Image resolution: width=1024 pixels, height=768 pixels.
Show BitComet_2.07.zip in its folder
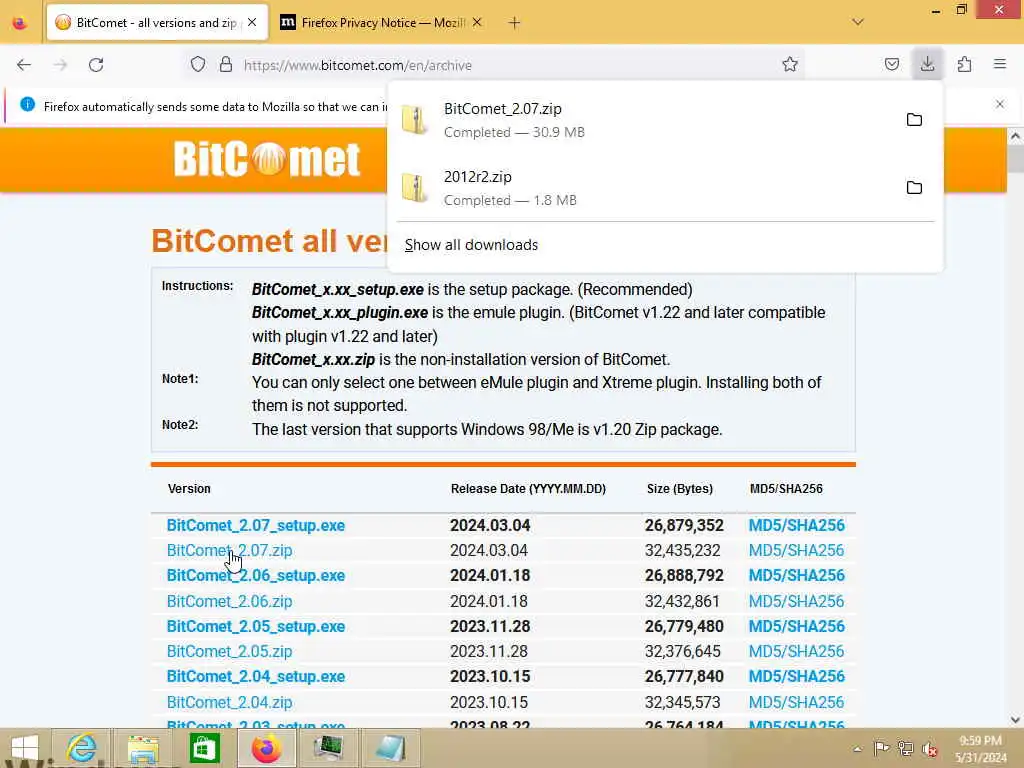point(914,120)
